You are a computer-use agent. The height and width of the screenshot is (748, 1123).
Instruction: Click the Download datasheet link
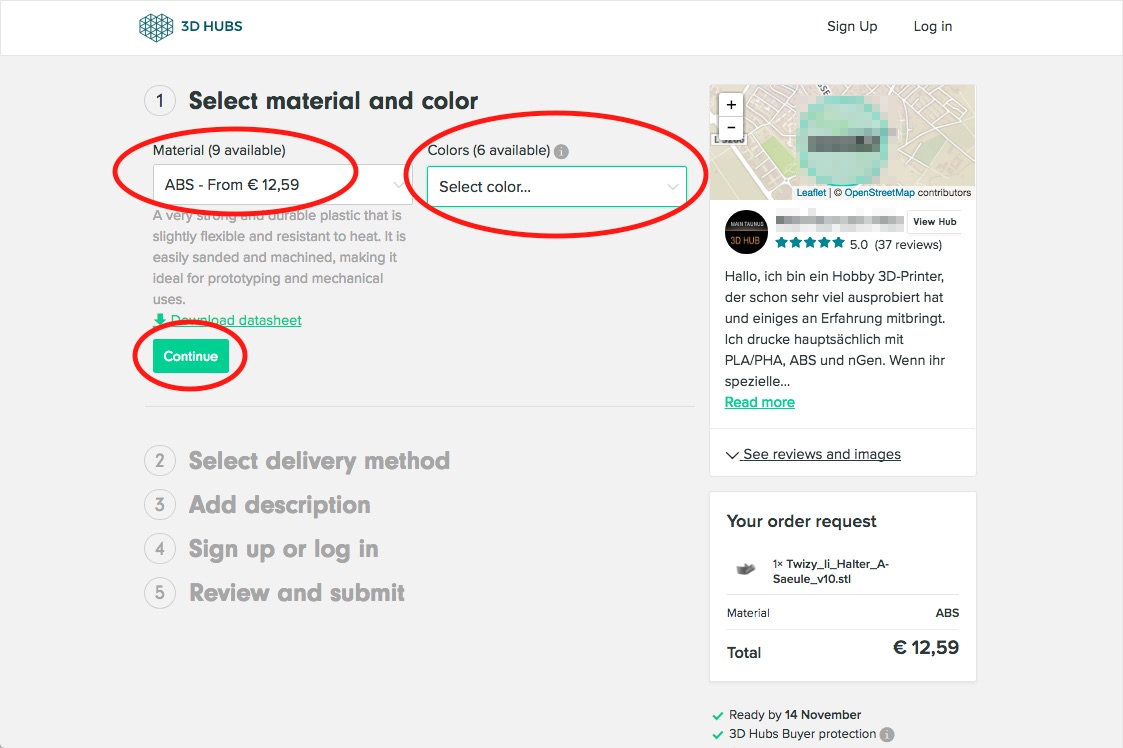tap(236, 320)
